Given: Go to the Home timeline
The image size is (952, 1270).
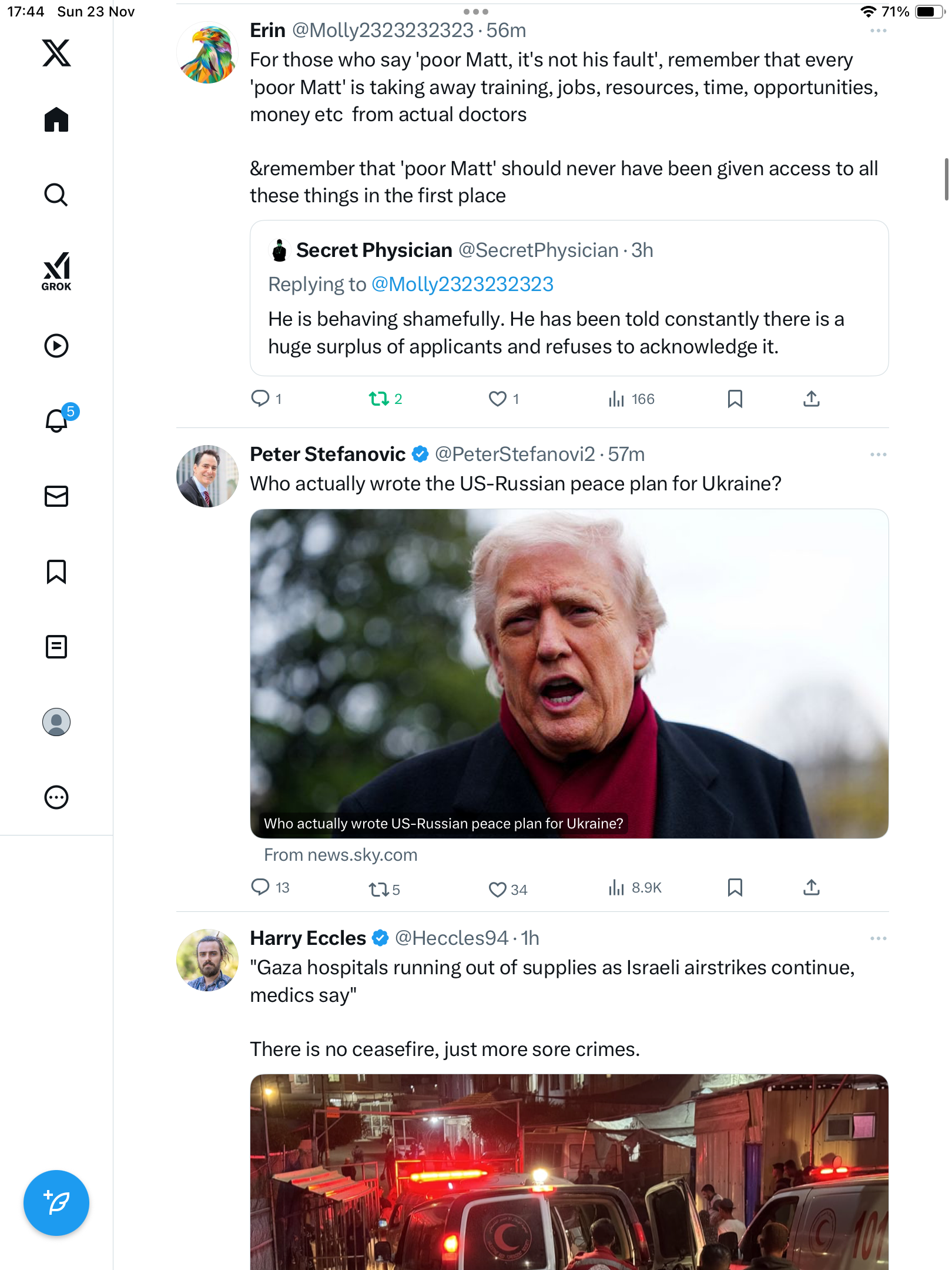Looking at the screenshot, I should click(x=56, y=120).
